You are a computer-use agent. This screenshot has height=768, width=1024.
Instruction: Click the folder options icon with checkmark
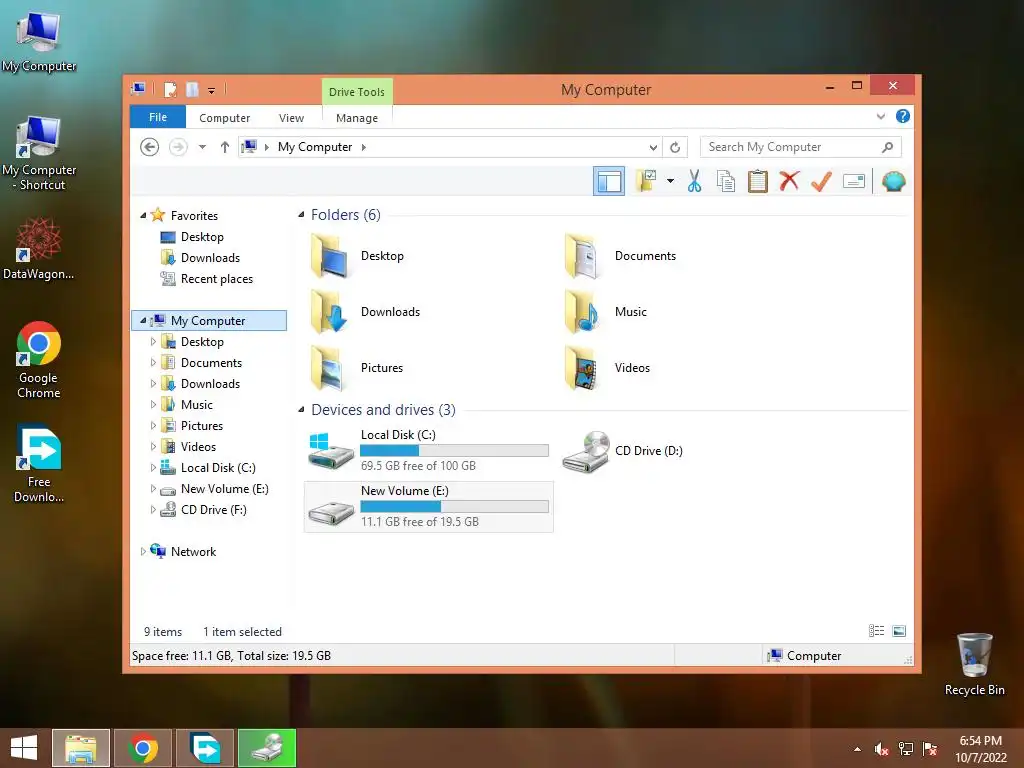(x=646, y=181)
